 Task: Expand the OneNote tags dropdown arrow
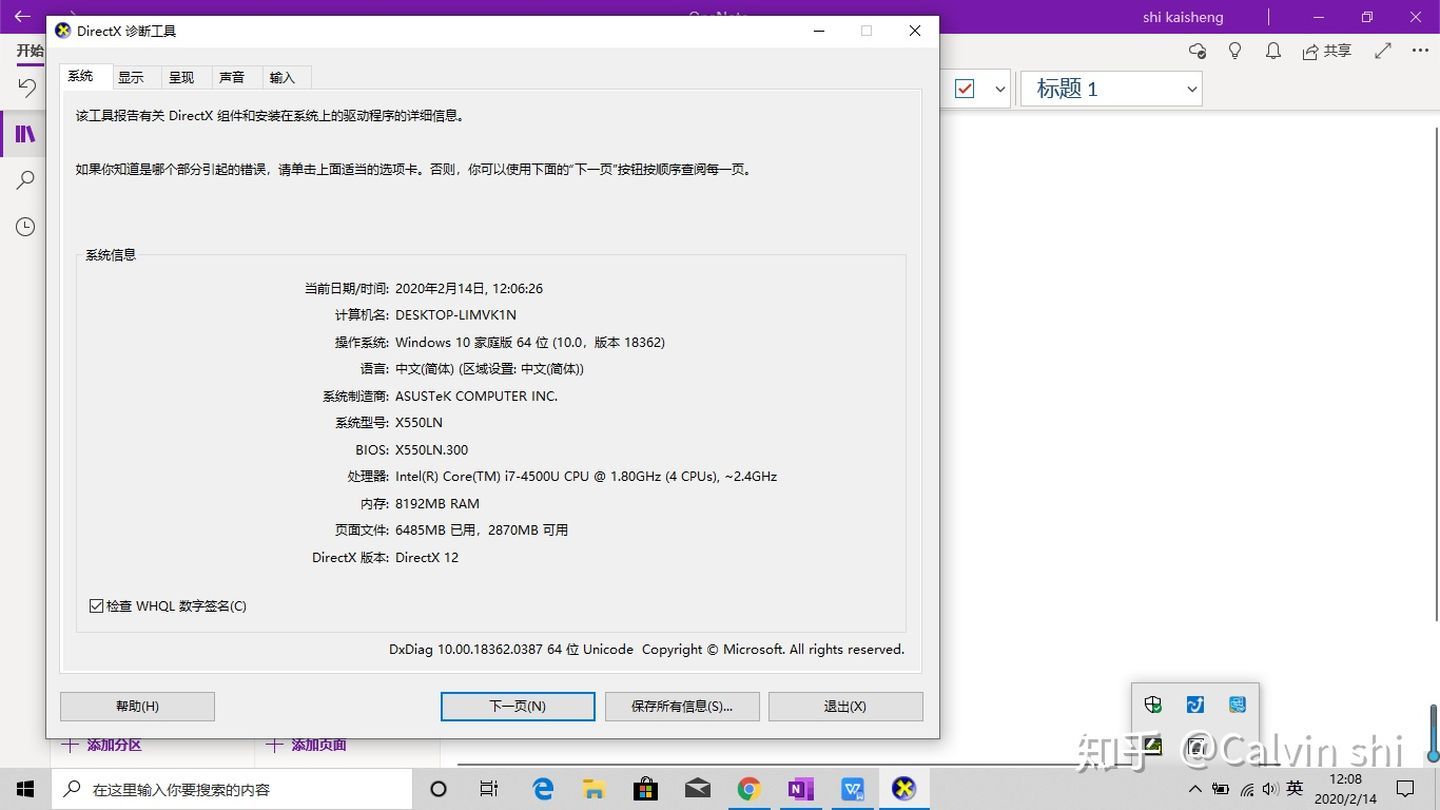[x=1000, y=89]
